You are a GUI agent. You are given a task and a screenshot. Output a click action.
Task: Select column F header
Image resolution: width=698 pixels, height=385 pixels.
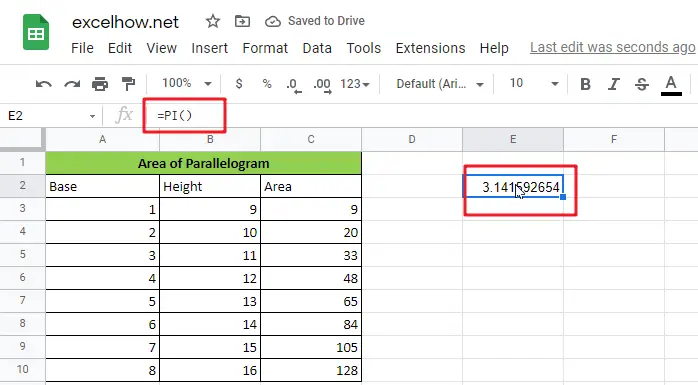pos(614,139)
